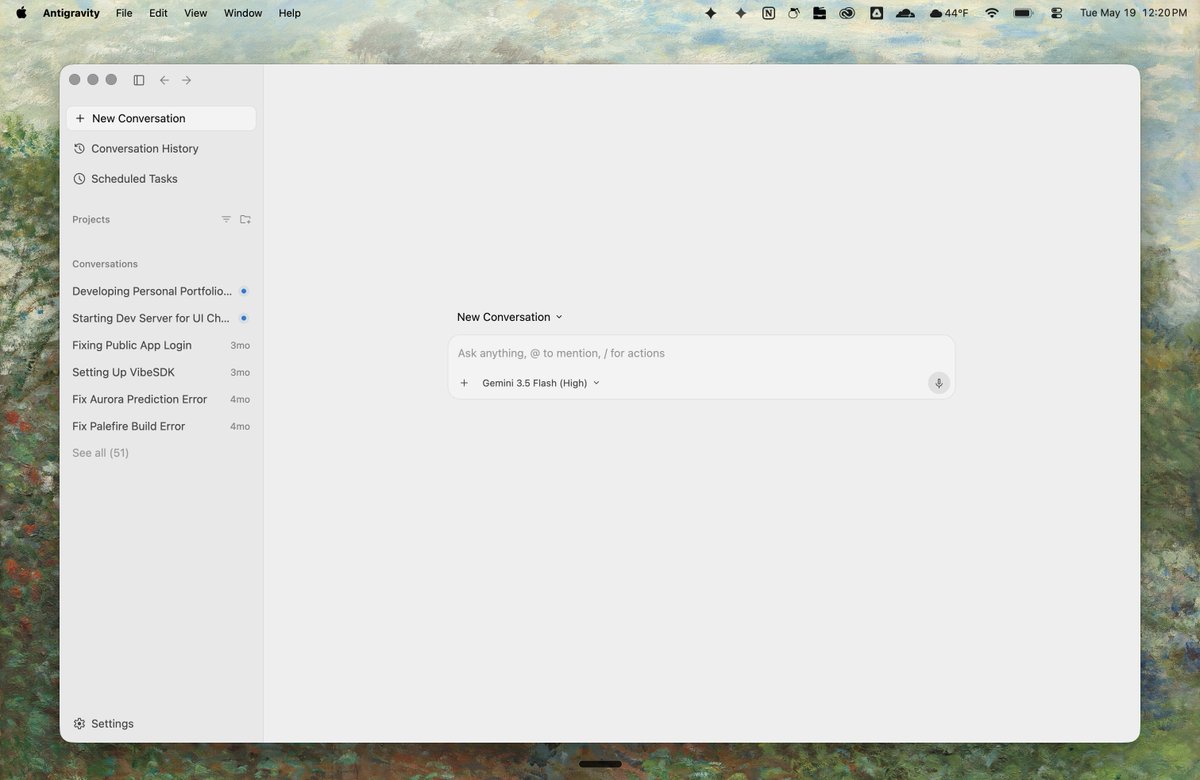Click the plus icon beside New Conversation in sidebar
Image resolution: width=1200 pixels, height=780 pixels.
tap(80, 118)
